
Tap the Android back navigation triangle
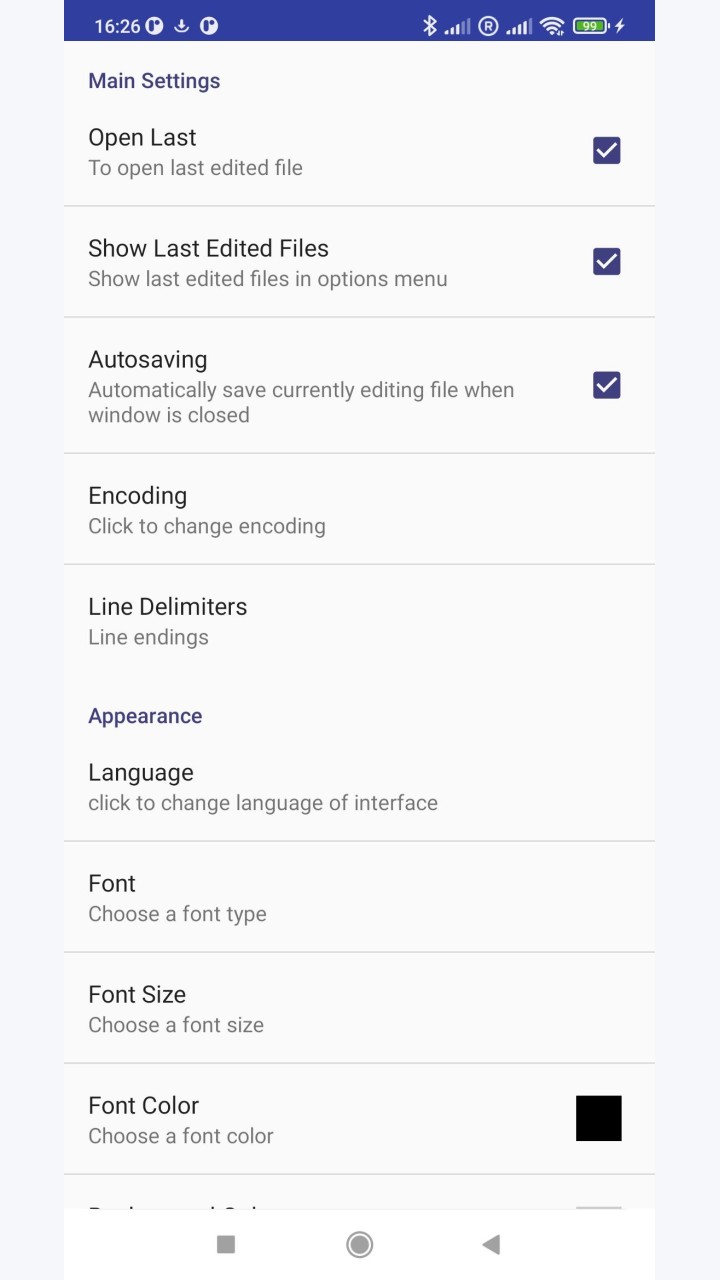pyautogui.click(x=491, y=1244)
